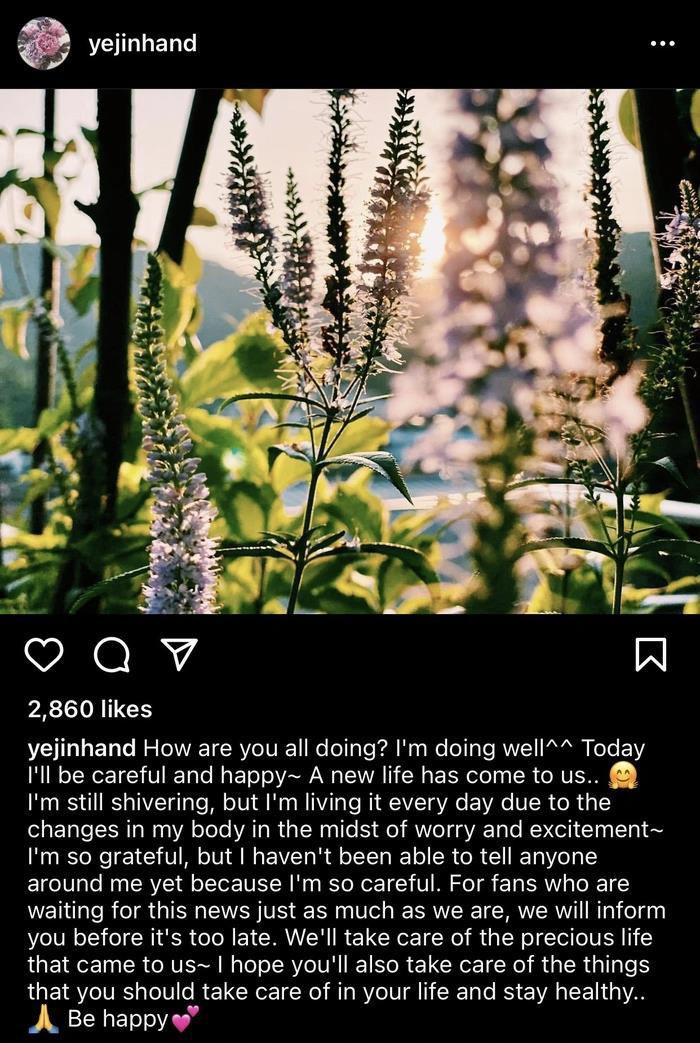
Task: Open the three-dot more options menu
Action: tap(662, 44)
